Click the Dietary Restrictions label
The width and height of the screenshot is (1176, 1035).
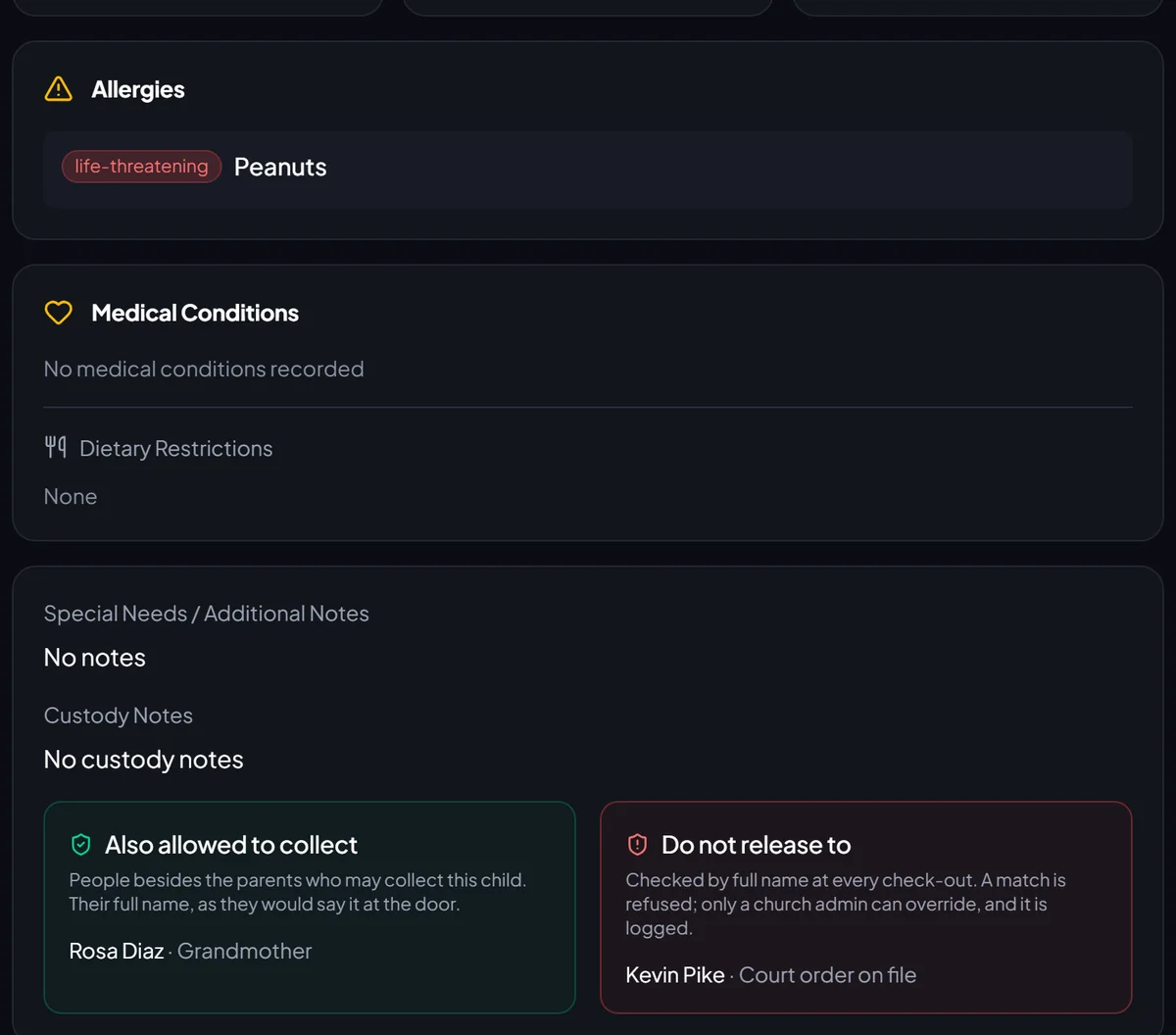tap(176, 448)
